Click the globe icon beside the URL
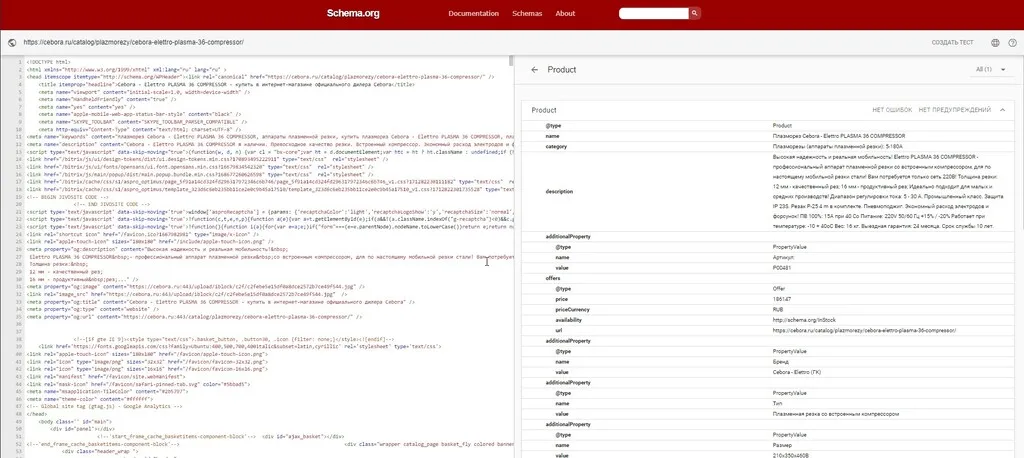The width and height of the screenshot is (1024, 458). pyautogui.click(x=12, y=42)
